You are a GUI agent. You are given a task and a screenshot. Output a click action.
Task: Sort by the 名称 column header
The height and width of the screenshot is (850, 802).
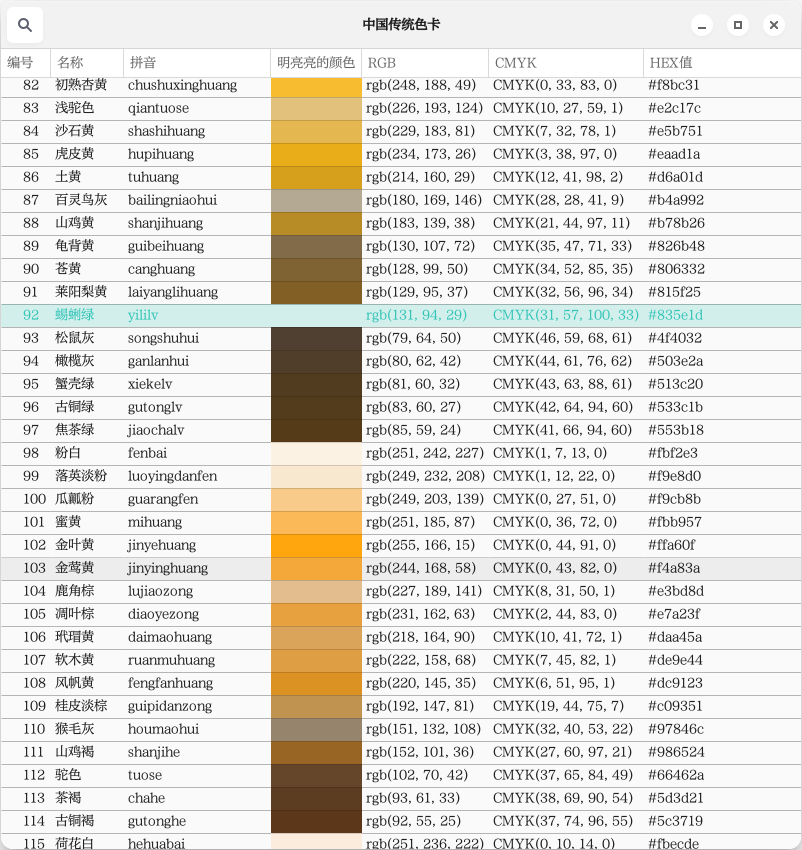(87, 63)
